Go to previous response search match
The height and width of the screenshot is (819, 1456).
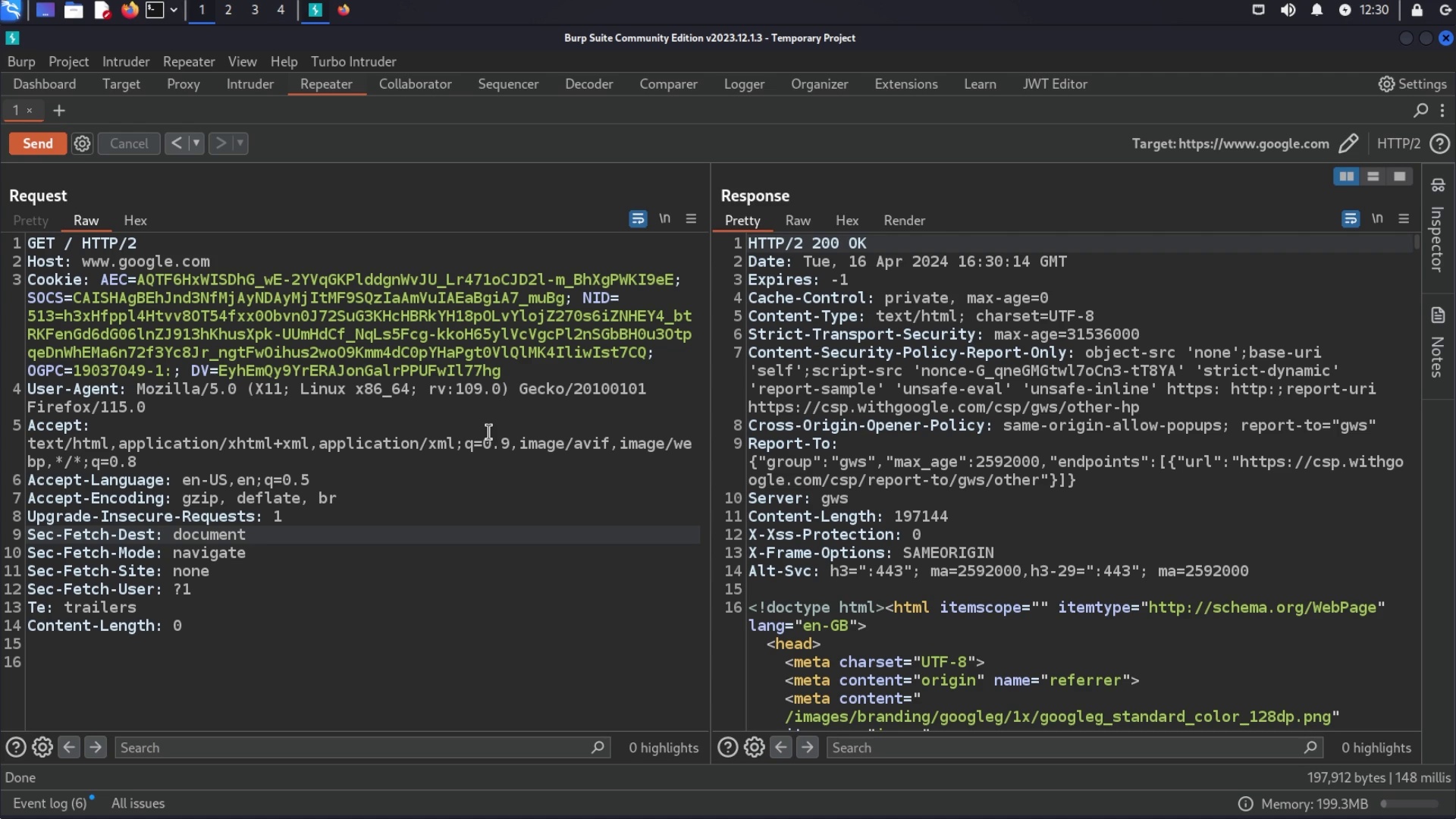(x=781, y=748)
